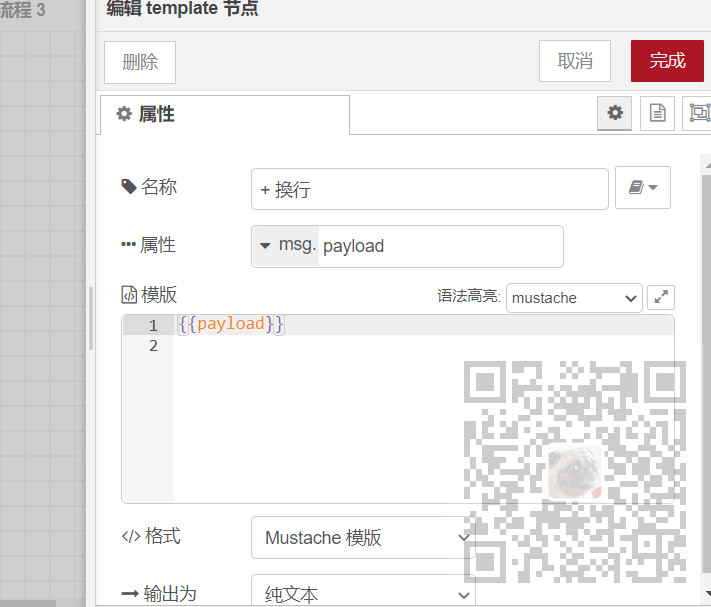Click the 名称 name input field
The width and height of the screenshot is (711, 607).
[429, 189]
